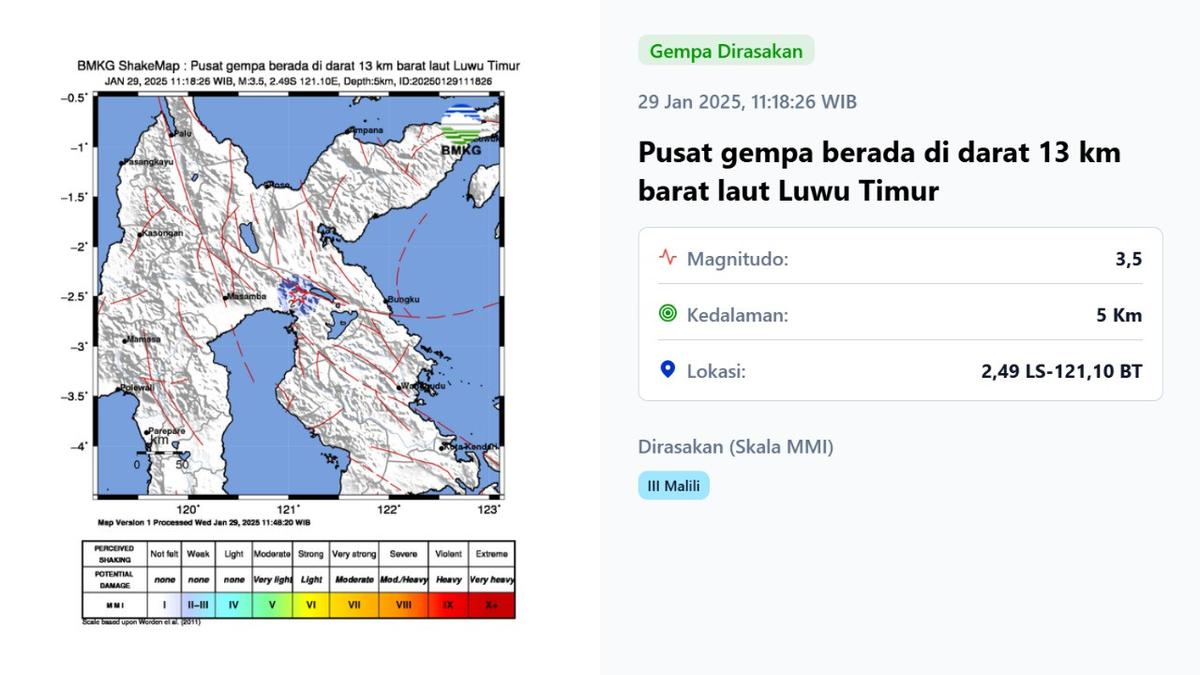Select the III Malili intensity badge

(673, 486)
